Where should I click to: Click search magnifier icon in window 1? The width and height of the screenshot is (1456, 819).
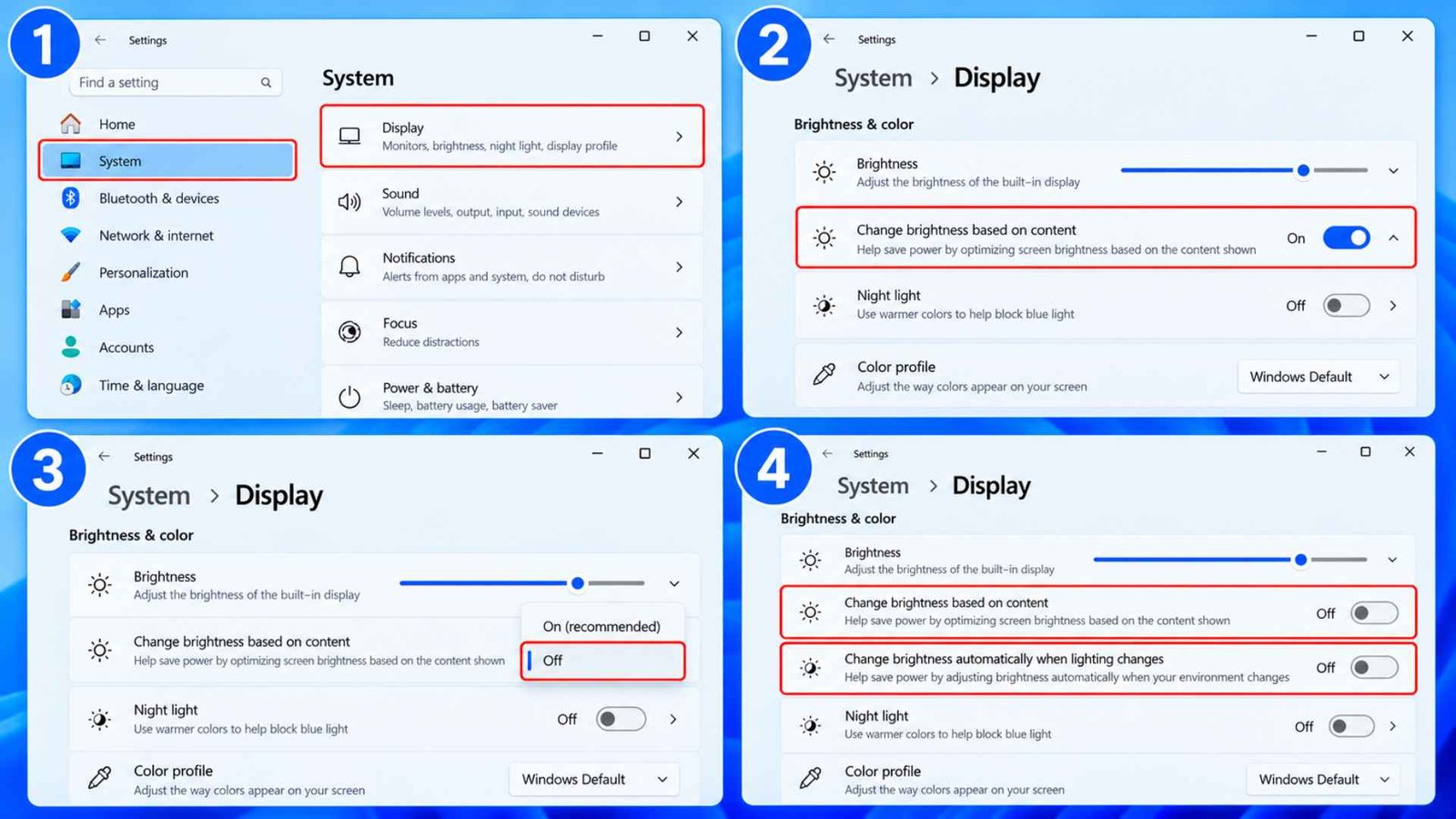pos(266,83)
